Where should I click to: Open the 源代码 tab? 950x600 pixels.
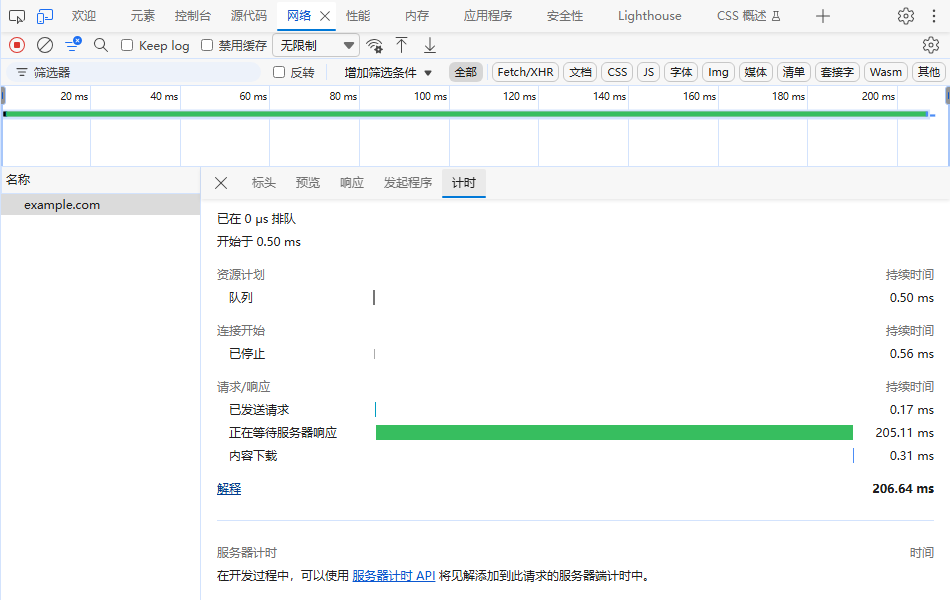[x=248, y=16]
